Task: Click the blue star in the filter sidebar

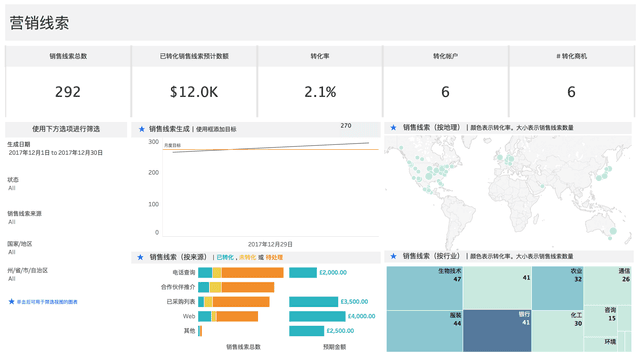Action: (11, 301)
